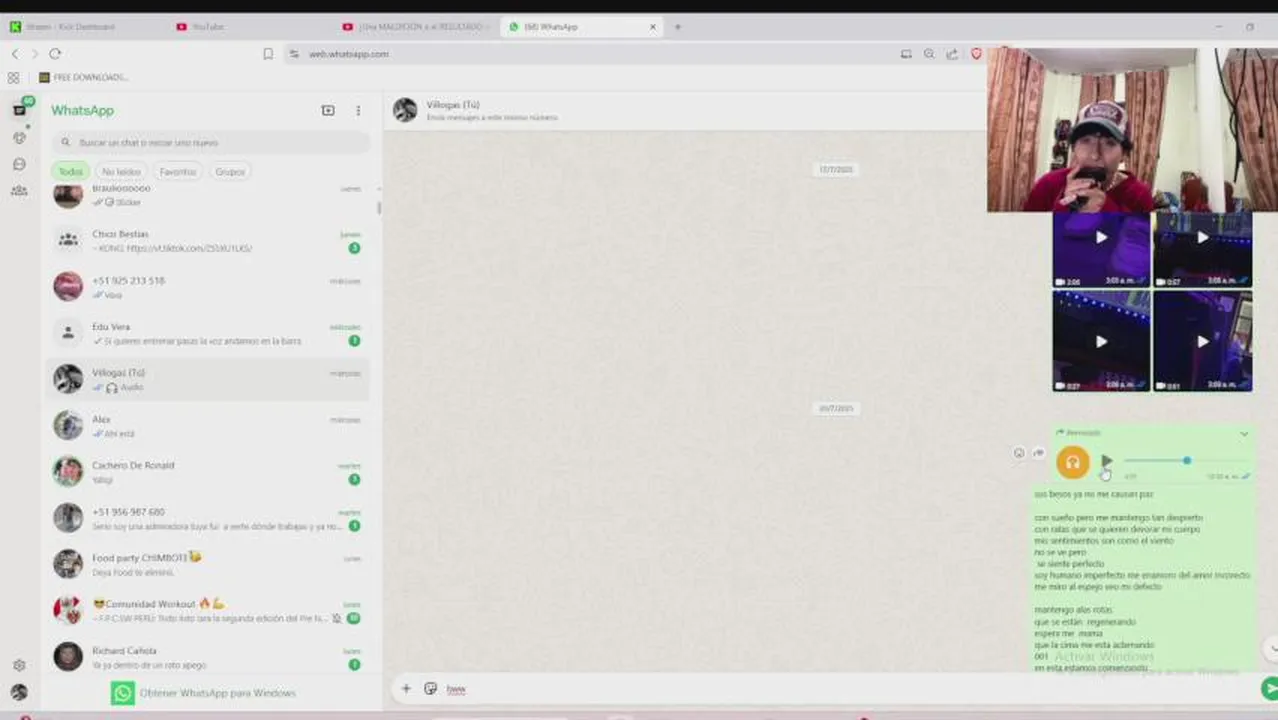
Task: Close the WhatsApp browser tab
Action: click(653, 27)
